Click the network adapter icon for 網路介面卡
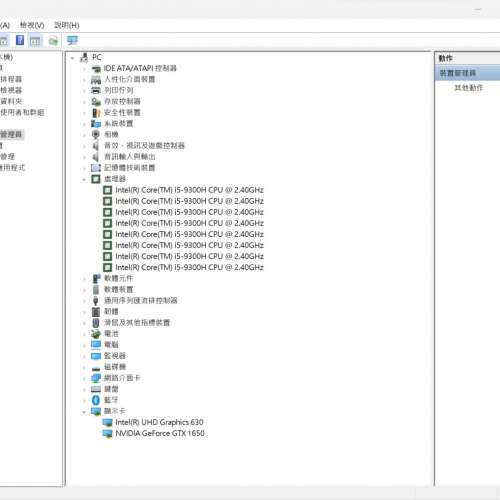This screenshot has width=500, height=500. 96,378
